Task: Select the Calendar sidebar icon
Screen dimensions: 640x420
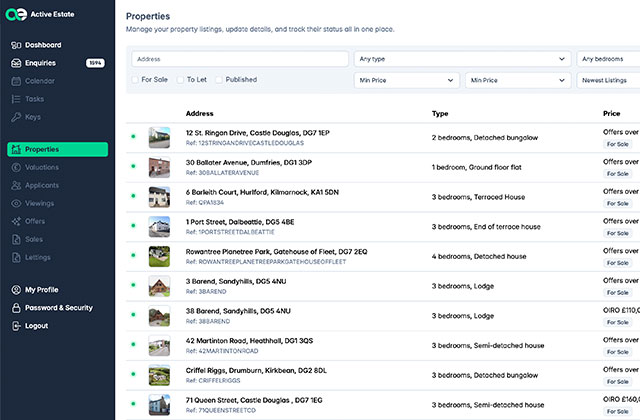Action: (x=16, y=81)
